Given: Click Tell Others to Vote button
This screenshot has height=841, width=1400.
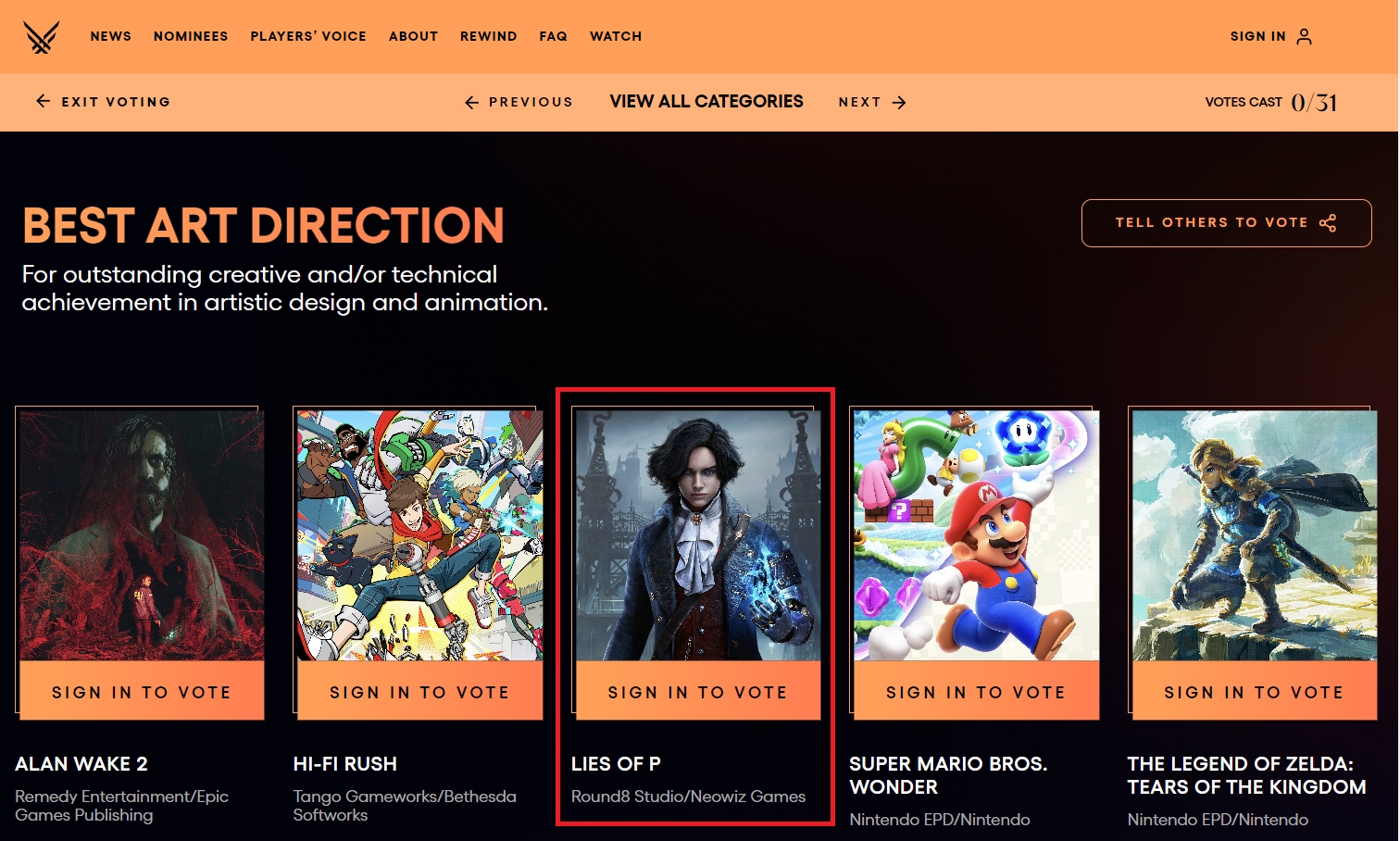Looking at the screenshot, I should [x=1226, y=223].
